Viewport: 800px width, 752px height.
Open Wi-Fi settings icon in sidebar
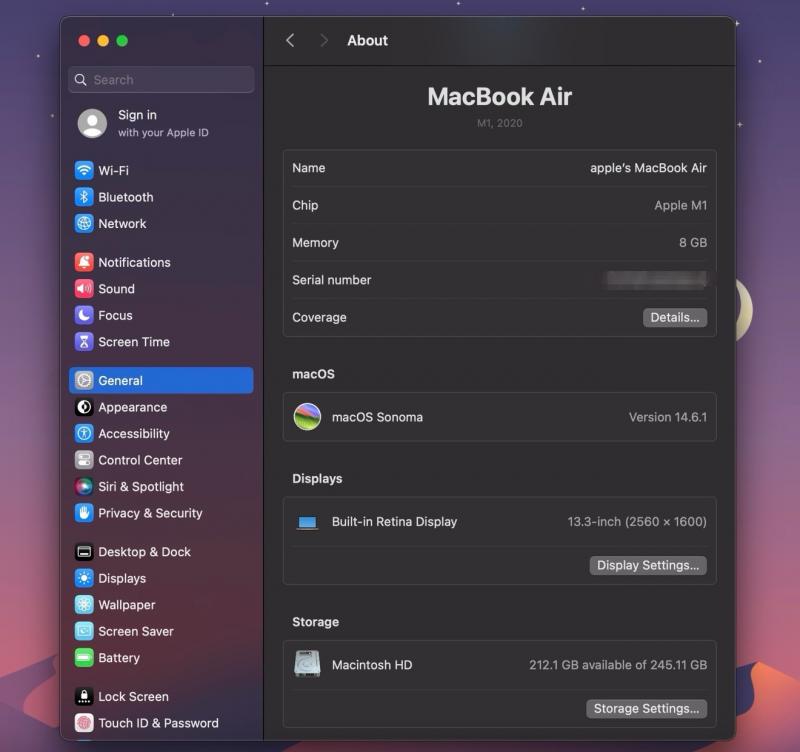click(84, 170)
